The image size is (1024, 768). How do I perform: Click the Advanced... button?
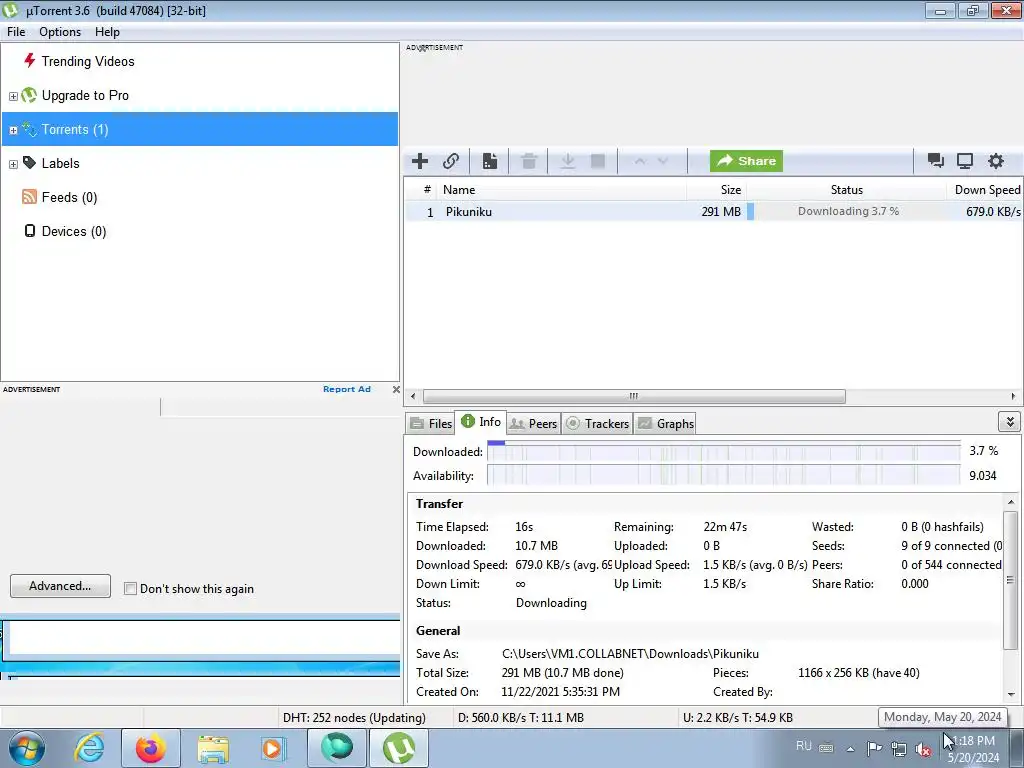tap(60, 586)
